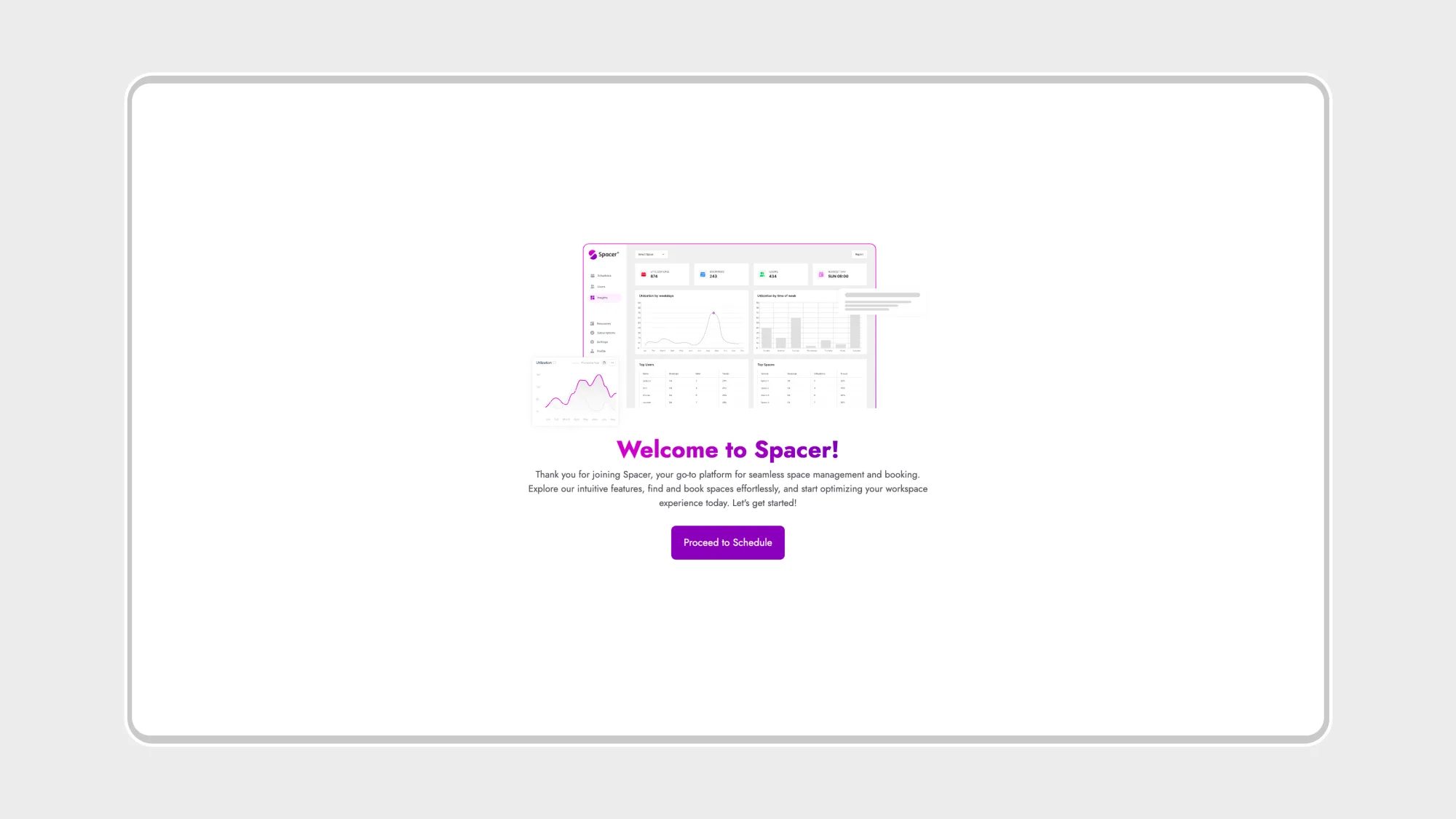
Task: Click the 'Thank you for joining Spacer' paragraph
Action: point(727,488)
